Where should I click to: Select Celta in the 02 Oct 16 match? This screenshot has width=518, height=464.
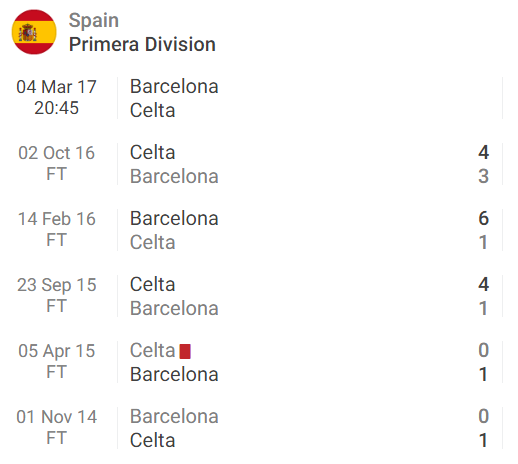pyautogui.click(x=152, y=152)
